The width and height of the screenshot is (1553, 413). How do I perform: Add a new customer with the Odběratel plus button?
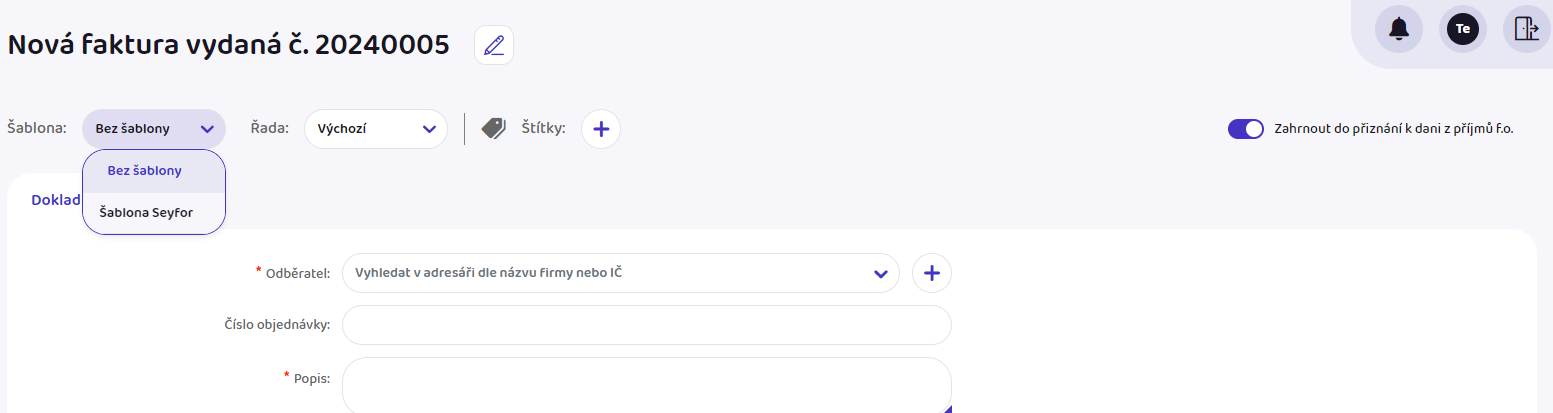point(932,273)
